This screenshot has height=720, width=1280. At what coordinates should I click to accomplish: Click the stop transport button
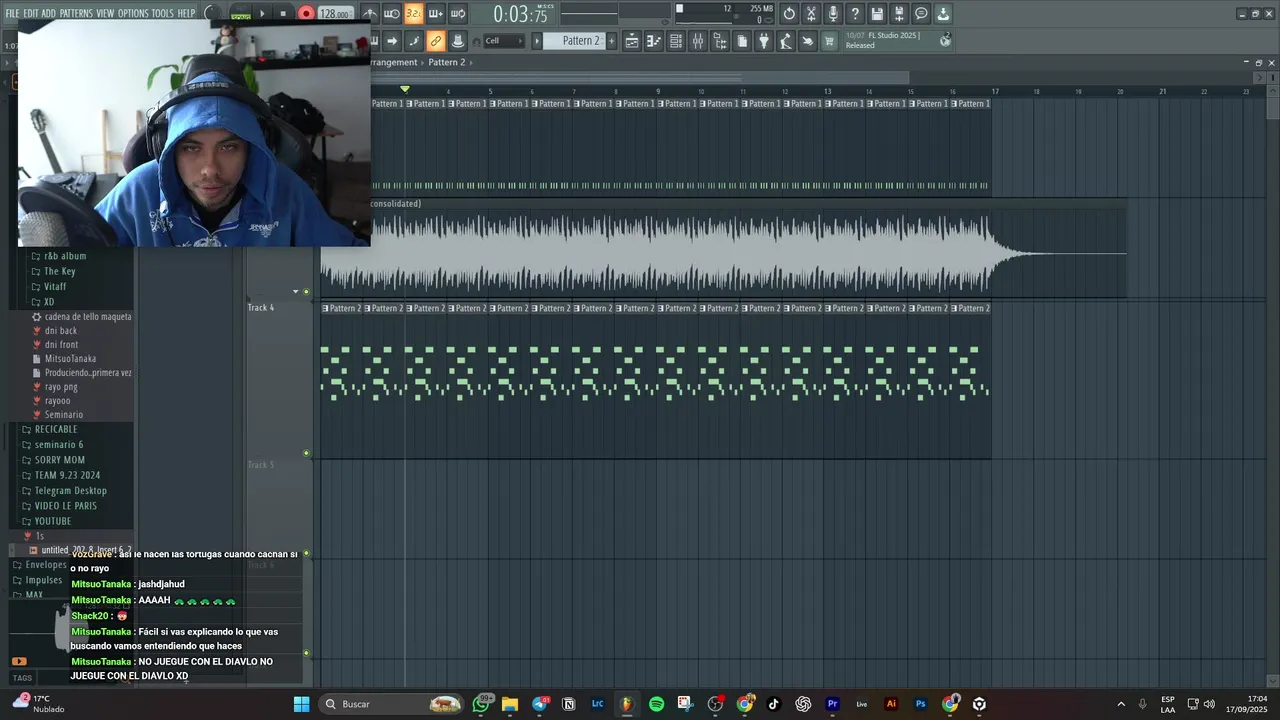point(283,14)
